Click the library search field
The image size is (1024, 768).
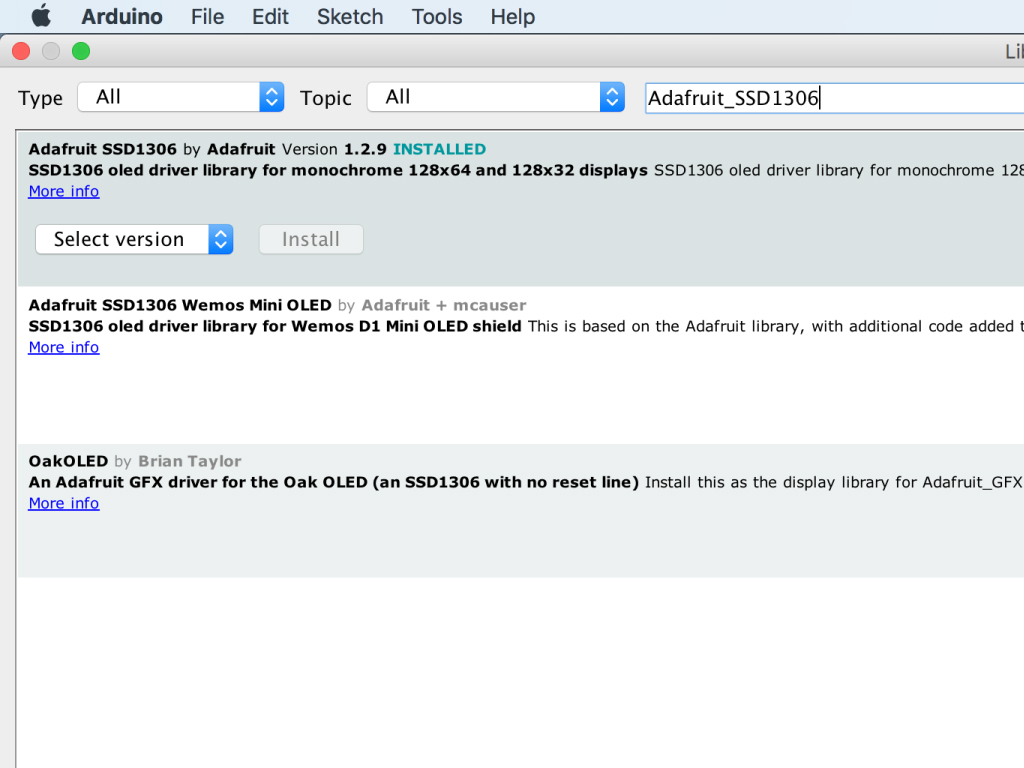coord(835,98)
